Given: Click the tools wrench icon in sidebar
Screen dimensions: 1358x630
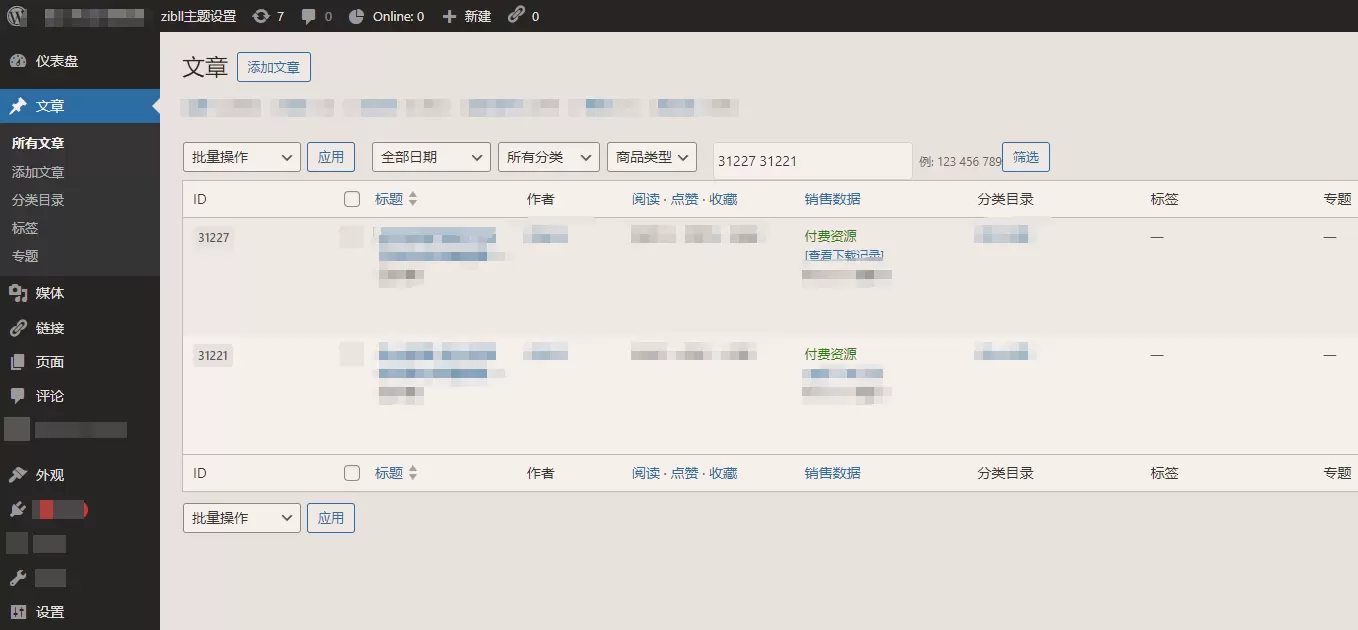Looking at the screenshot, I should pos(18,578).
